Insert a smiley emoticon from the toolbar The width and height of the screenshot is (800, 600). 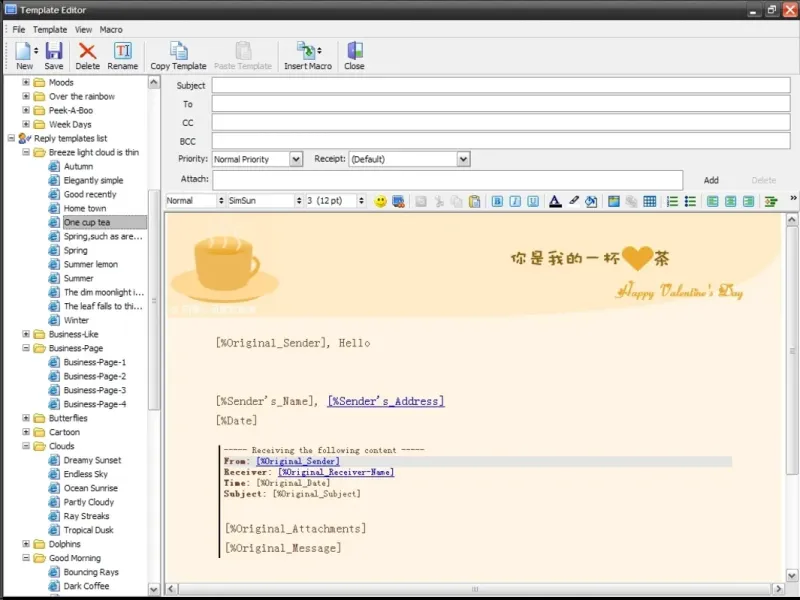click(381, 201)
